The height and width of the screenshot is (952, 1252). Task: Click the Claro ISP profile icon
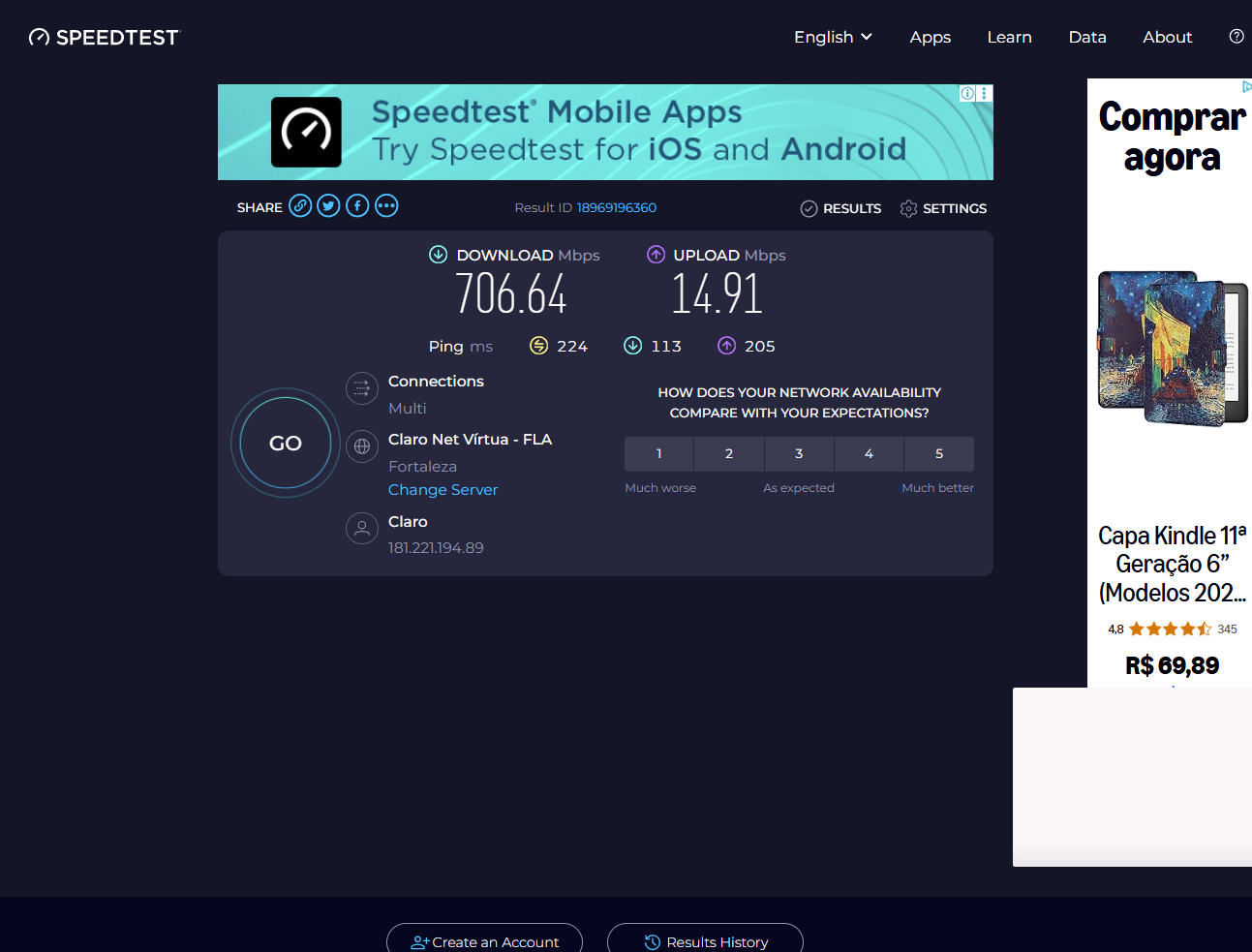(361, 528)
